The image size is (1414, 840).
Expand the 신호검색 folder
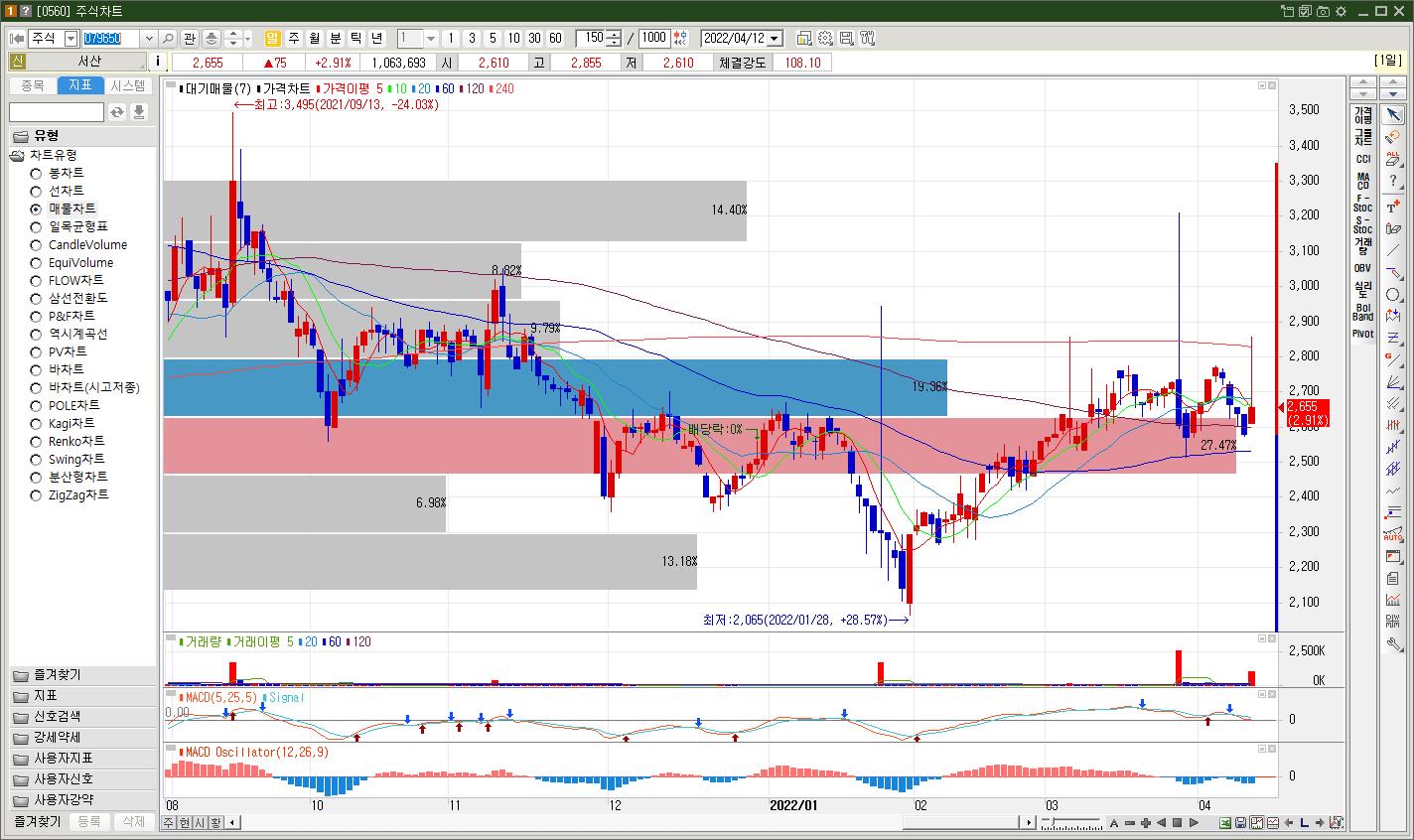82,716
